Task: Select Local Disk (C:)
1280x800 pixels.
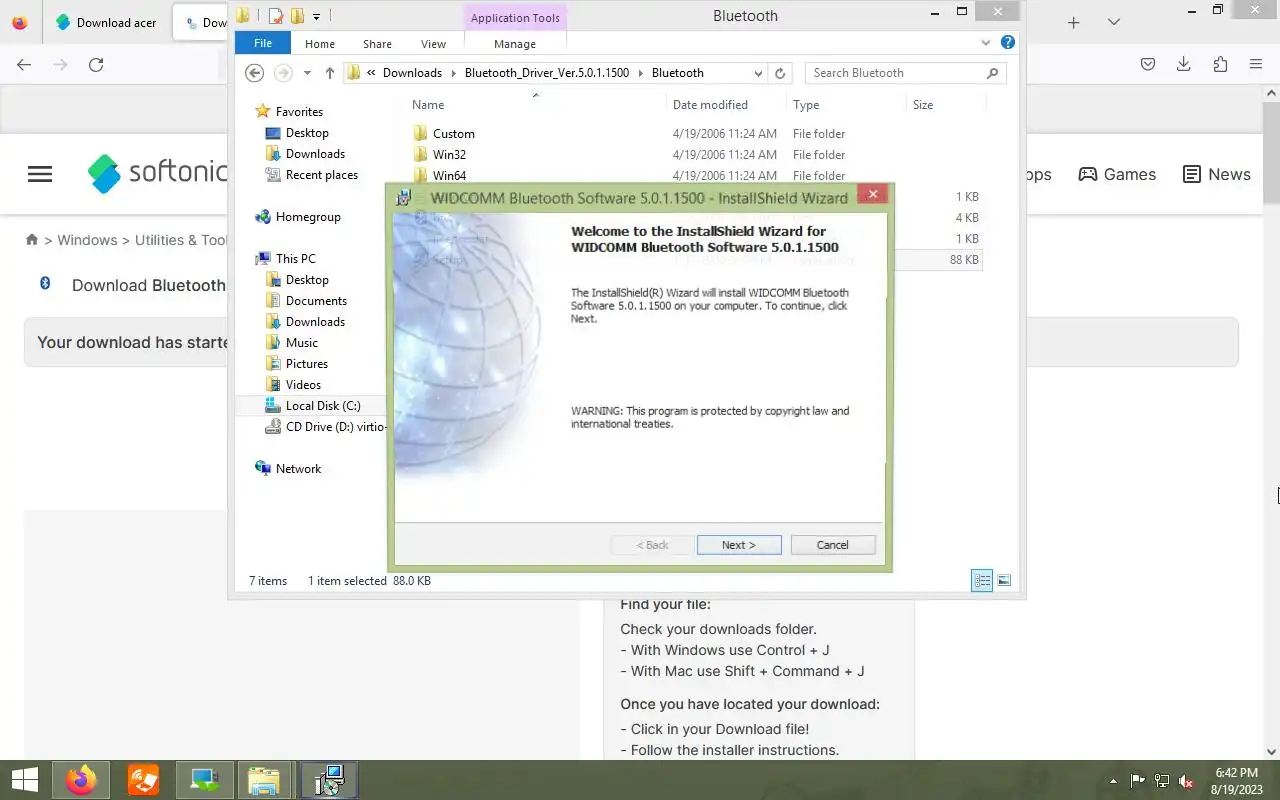Action: point(322,406)
